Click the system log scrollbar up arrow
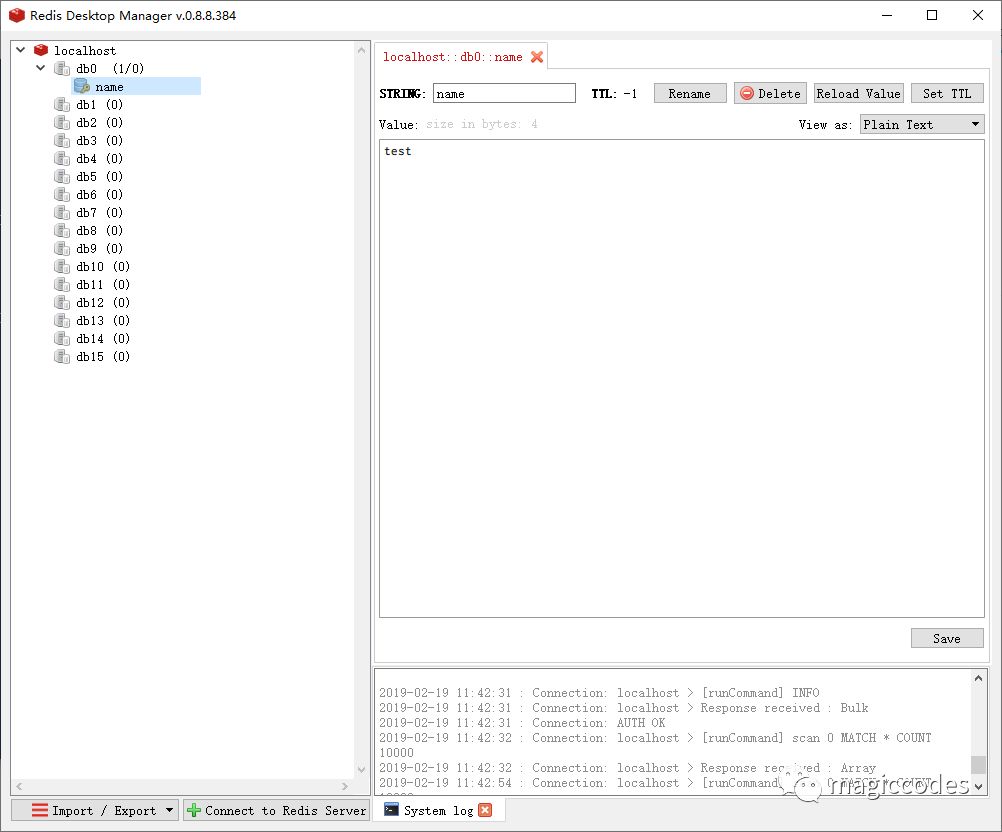 pos(978,679)
